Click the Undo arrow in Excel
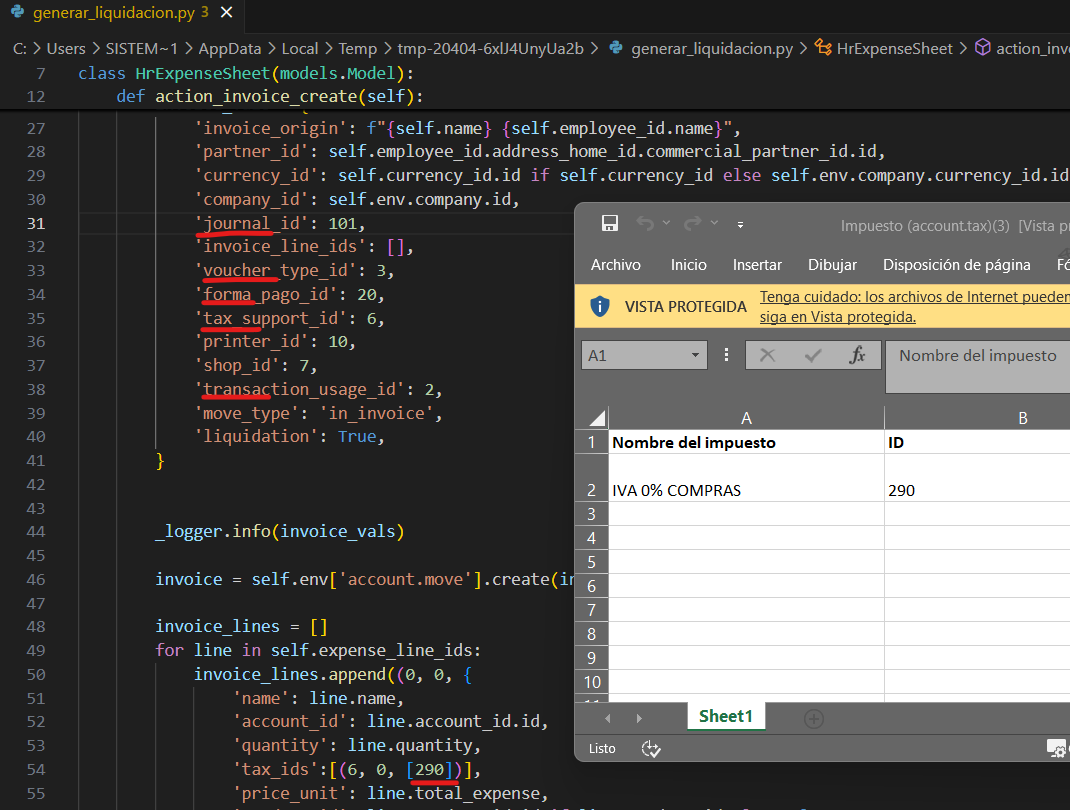Image resolution: width=1070 pixels, height=810 pixels. [645, 223]
